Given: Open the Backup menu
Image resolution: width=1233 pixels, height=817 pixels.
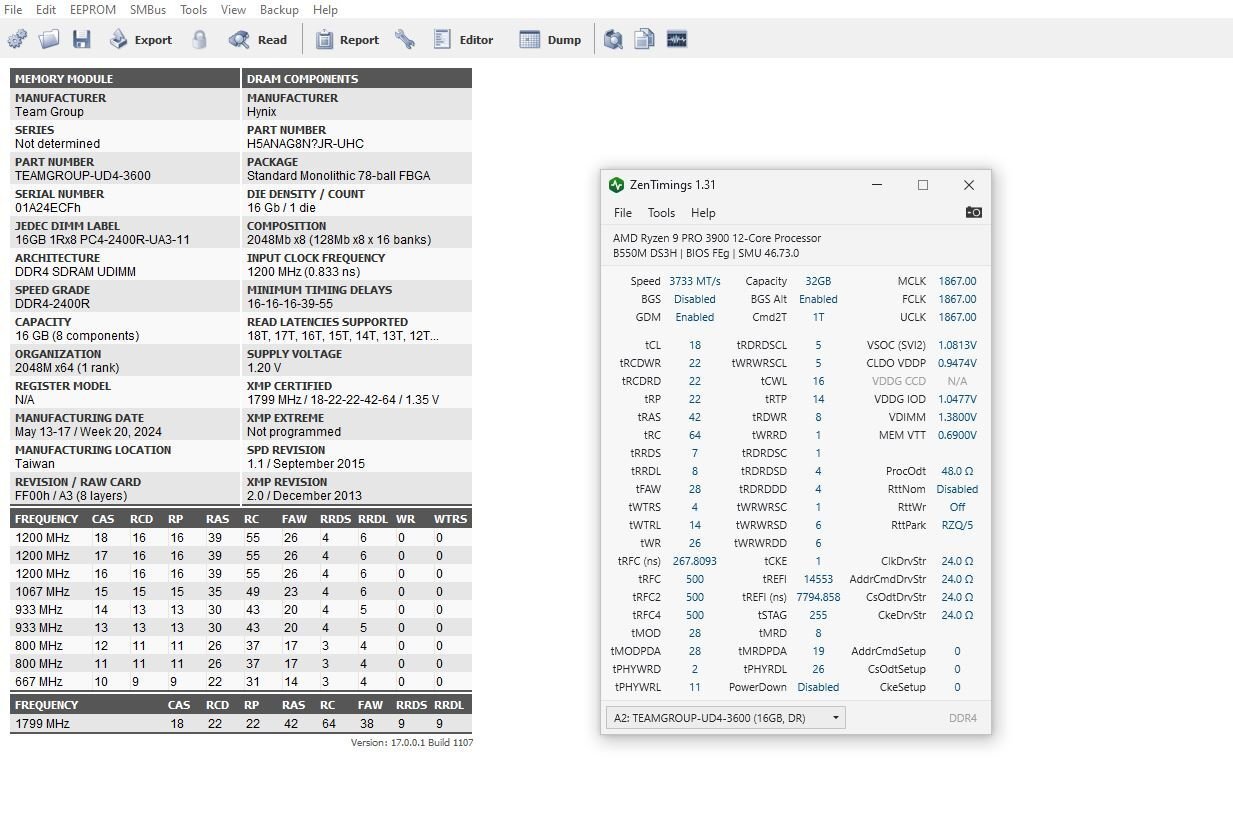Looking at the screenshot, I should coord(279,10).
